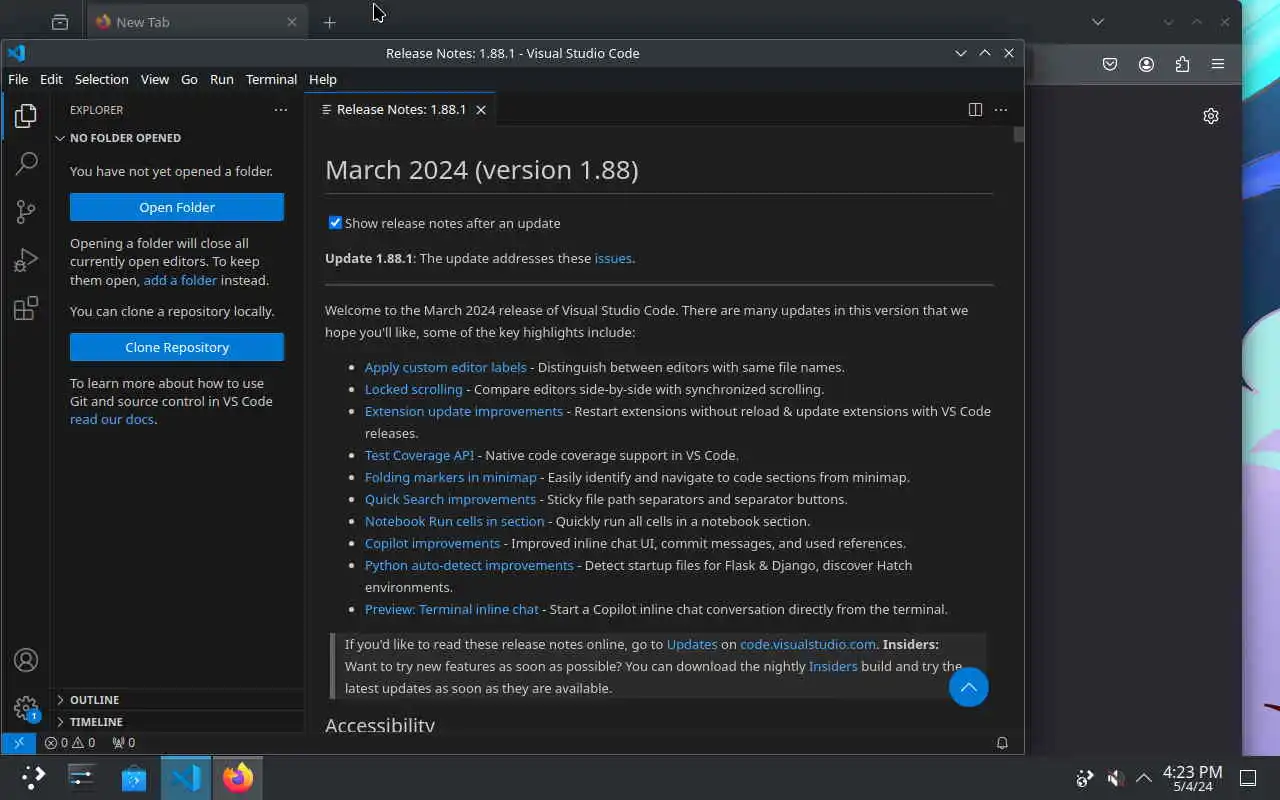Open the File menu
Screen dimensions: 1280x800
point(18,79)
